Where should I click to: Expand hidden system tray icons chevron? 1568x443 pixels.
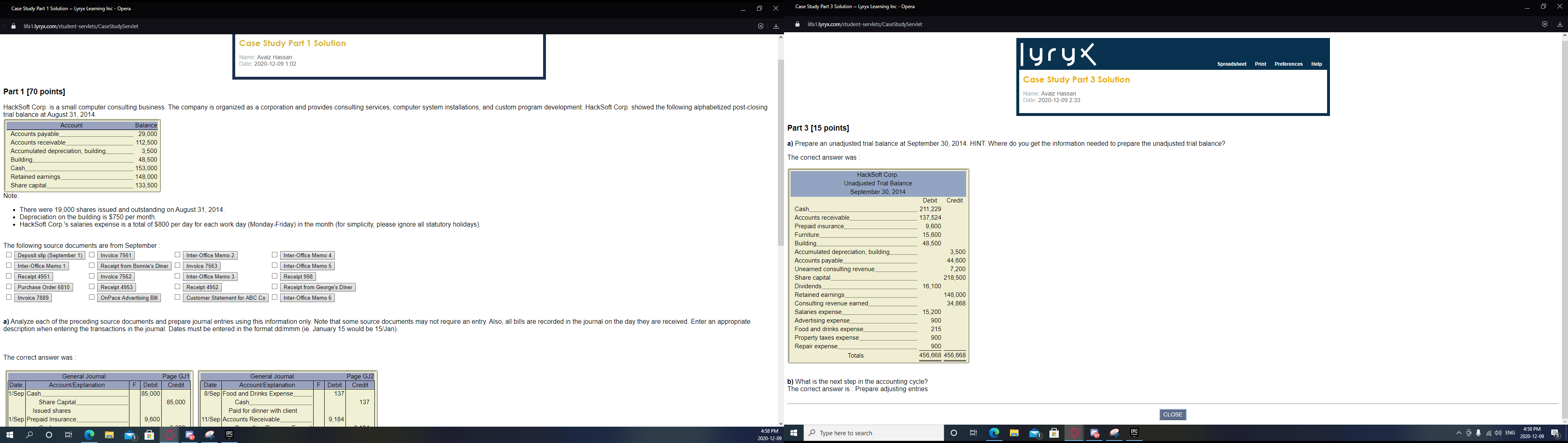[1459, 433]
